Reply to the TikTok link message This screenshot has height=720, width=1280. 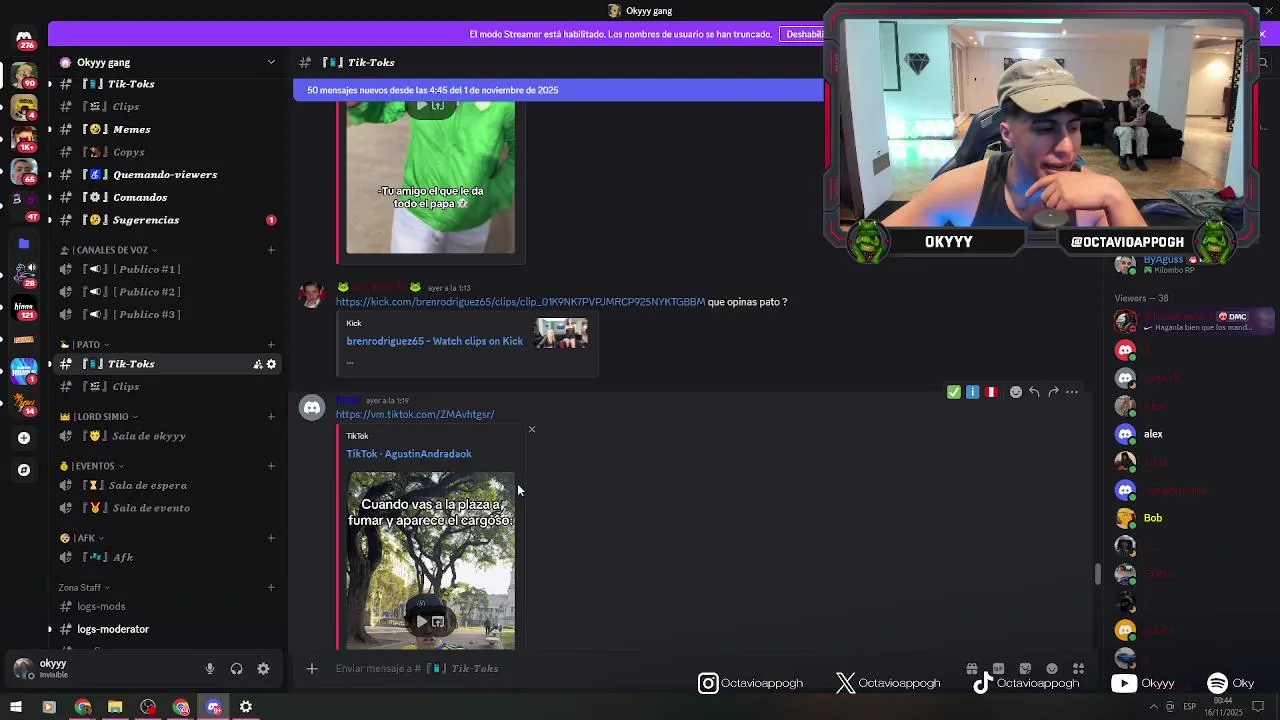coord(1034,392)
